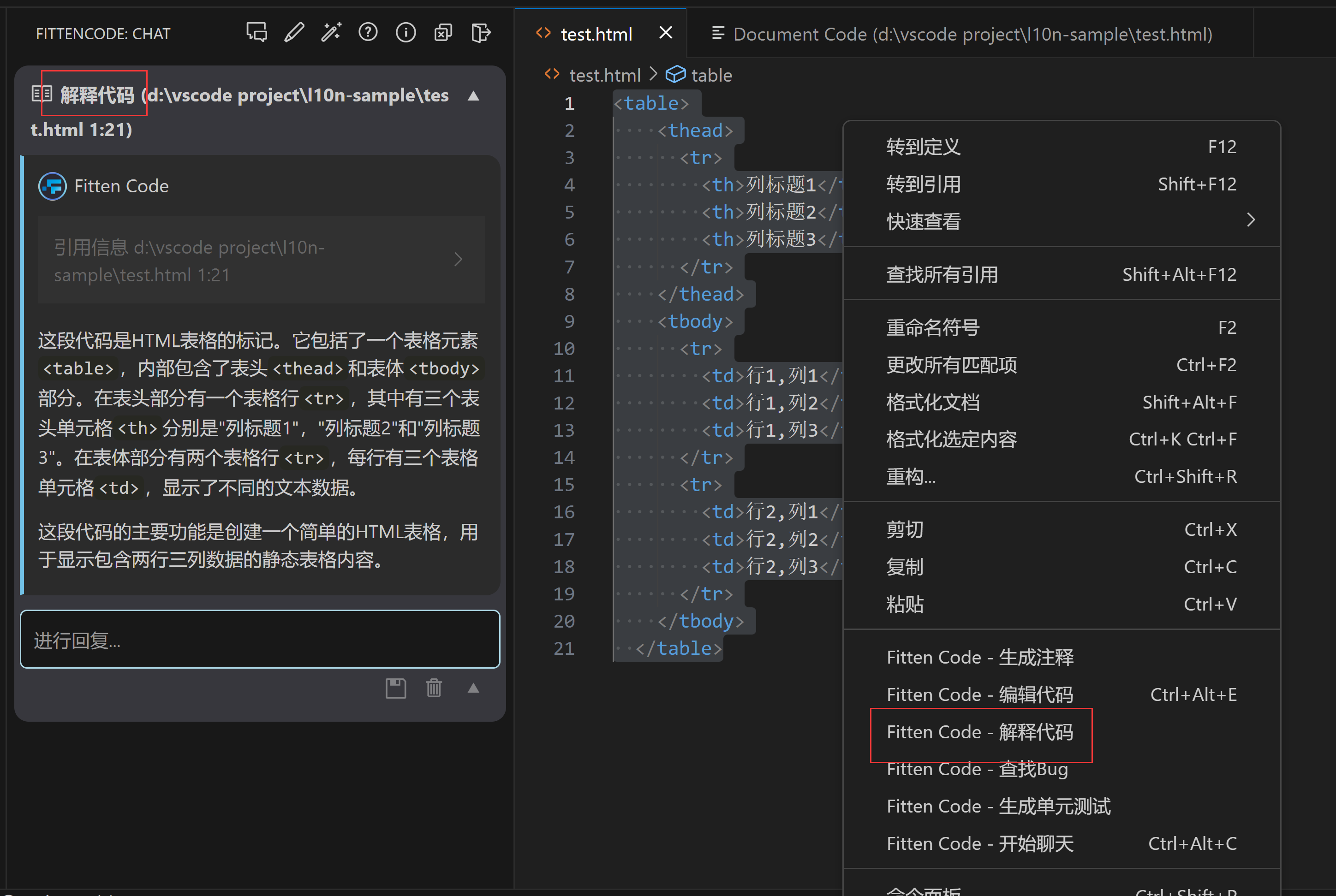
Task: Clear all chats with the delete-windows icon
Action: [442, 33]
